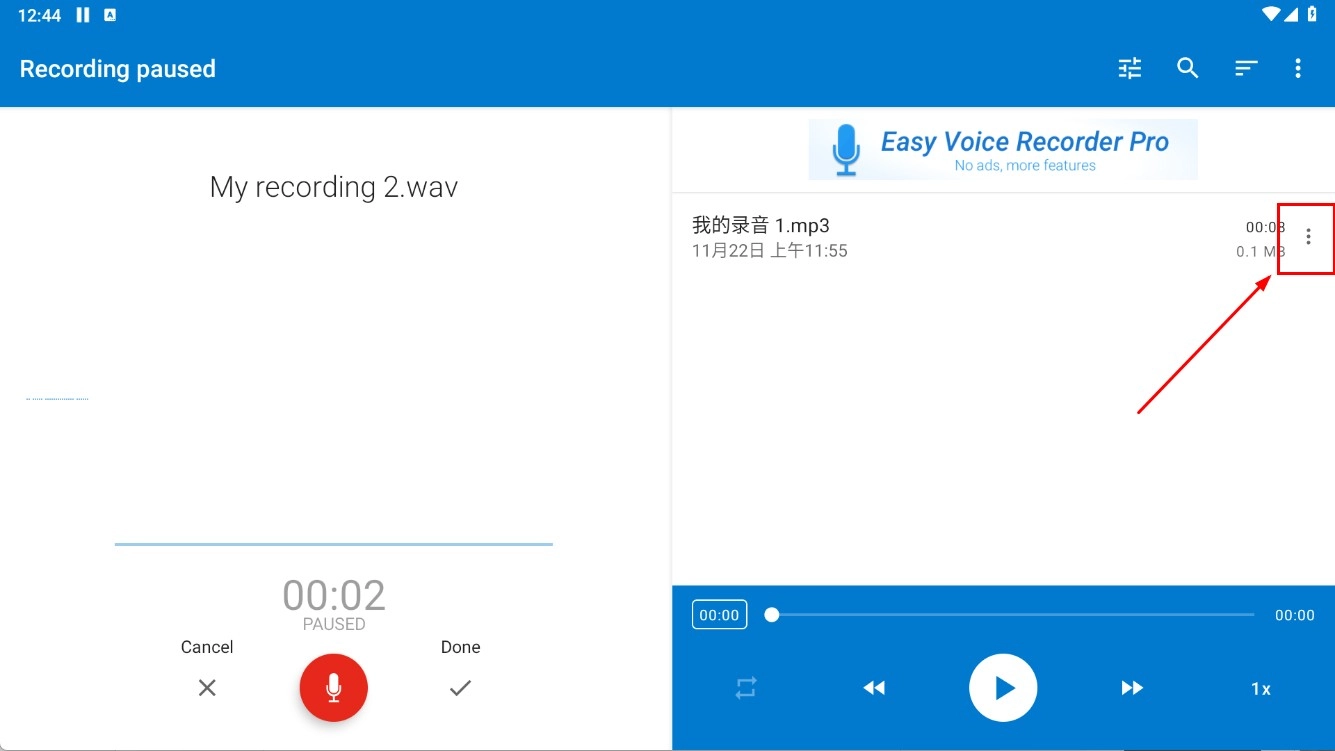1335x751 pixels.
Task: Click the Done label
Action: pyautogui.click(x=460, y=647)
